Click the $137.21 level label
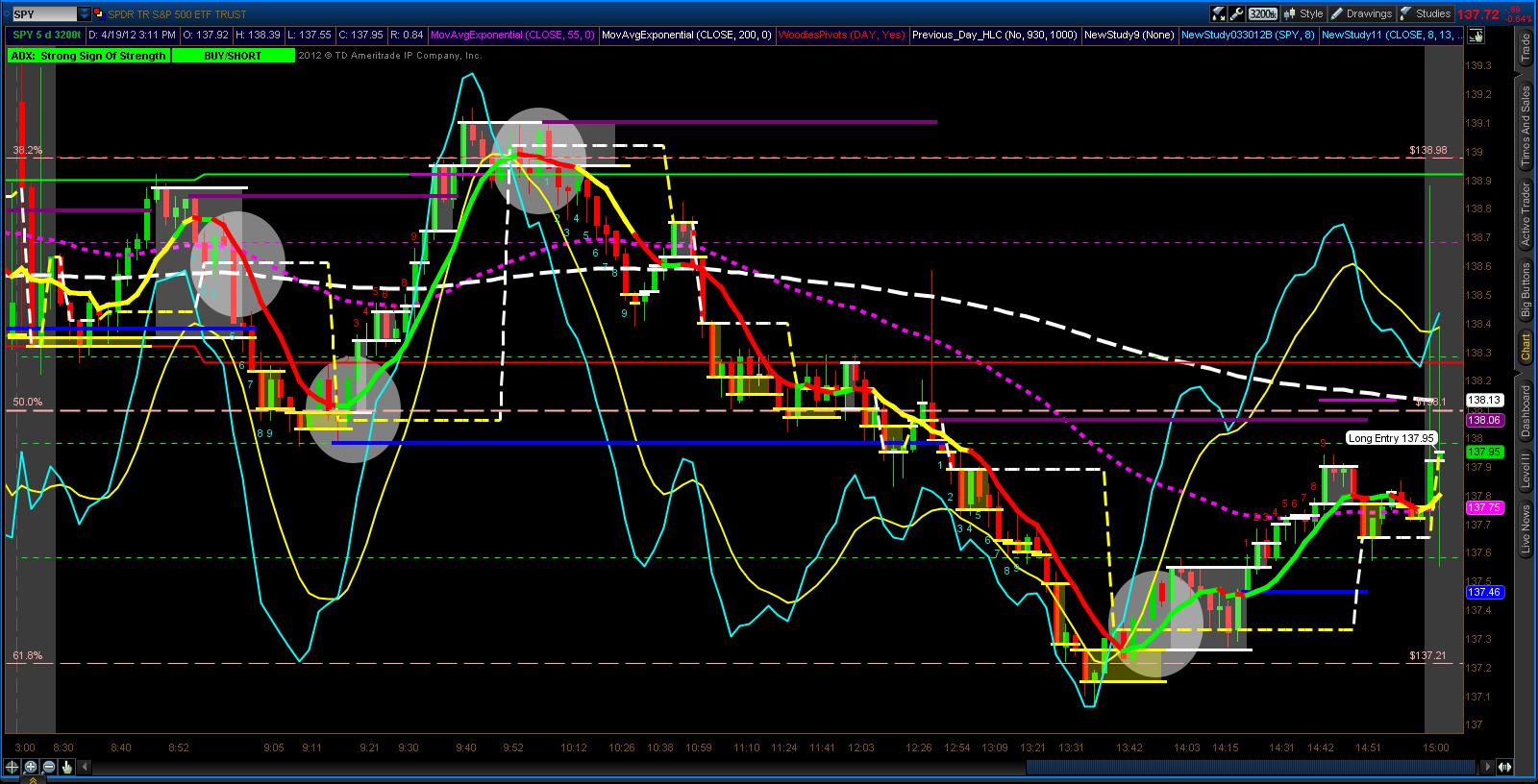 click(x=1428, y=656)
